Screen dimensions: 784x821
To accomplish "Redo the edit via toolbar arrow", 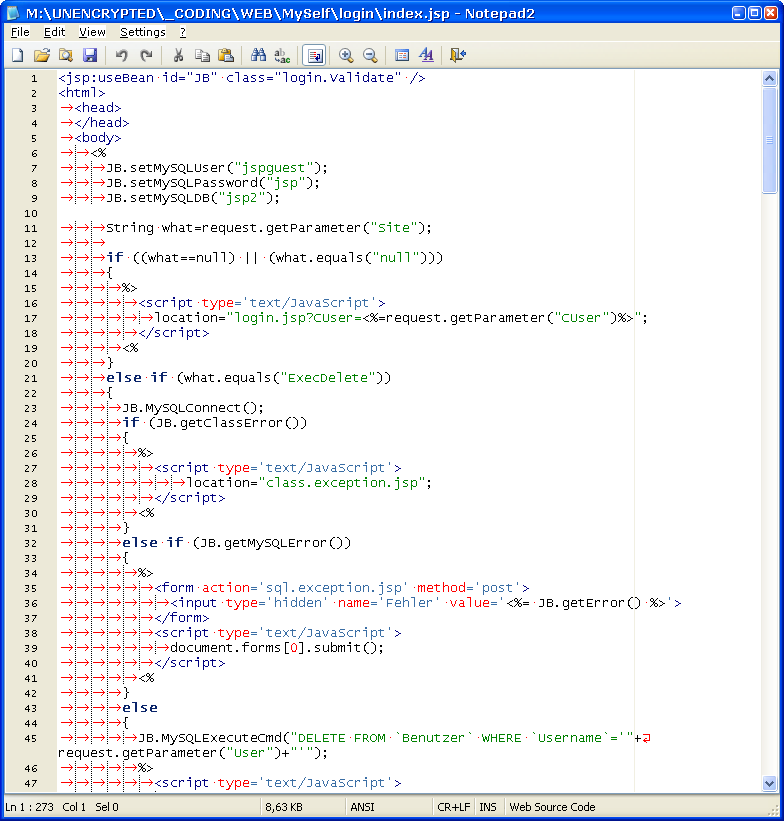I will 146,55.
